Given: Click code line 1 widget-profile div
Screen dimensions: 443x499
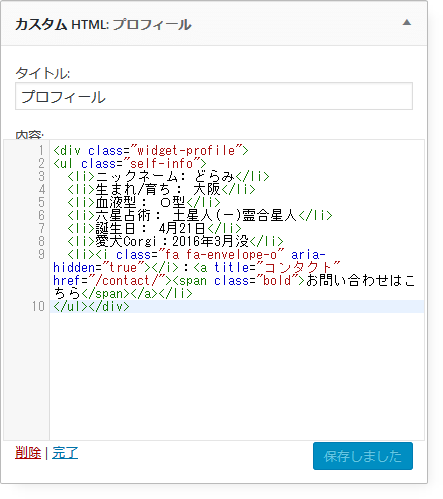Looking at the screenshot, I should tap(151, 151).
